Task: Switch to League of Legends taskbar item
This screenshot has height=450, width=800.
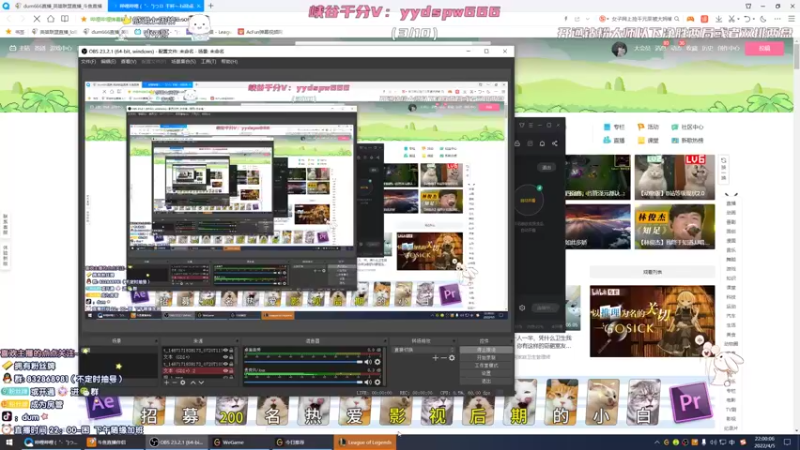Action: [x=365, y=442]
